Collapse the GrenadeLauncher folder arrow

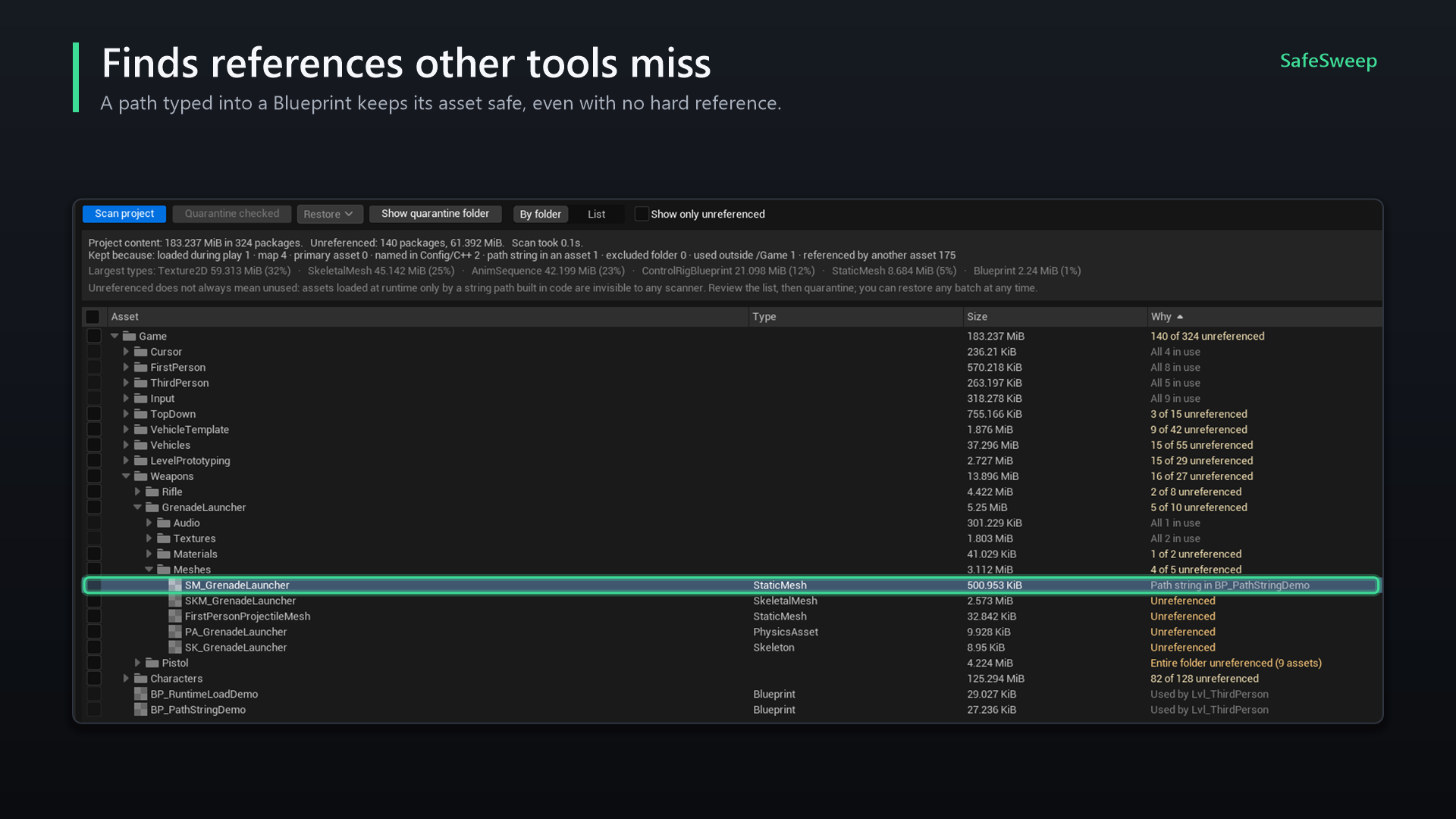click(x=138, y=507)
